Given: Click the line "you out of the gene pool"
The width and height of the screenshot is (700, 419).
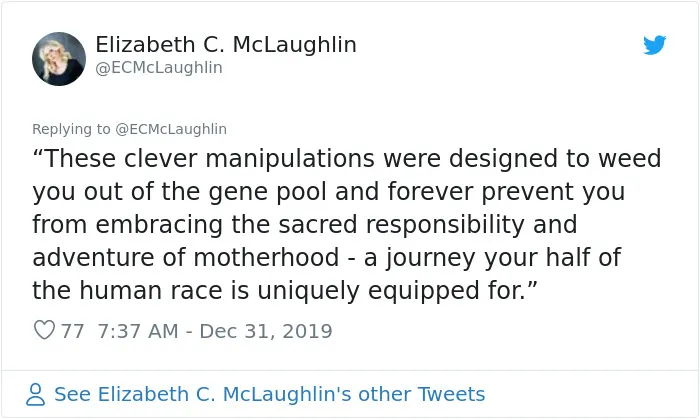Looking at the screenshot, I should click(x=329, y=192).
